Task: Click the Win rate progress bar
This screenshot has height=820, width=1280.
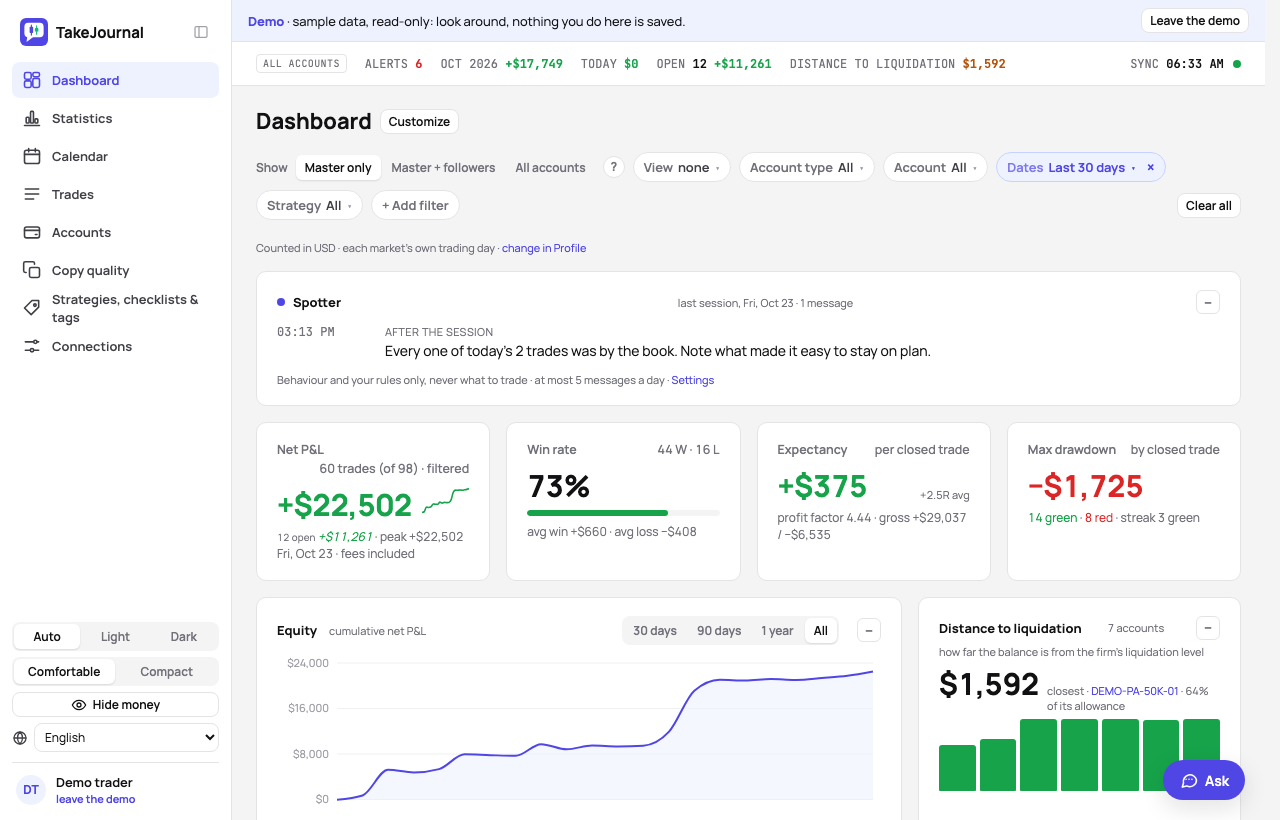Action: 623,513
